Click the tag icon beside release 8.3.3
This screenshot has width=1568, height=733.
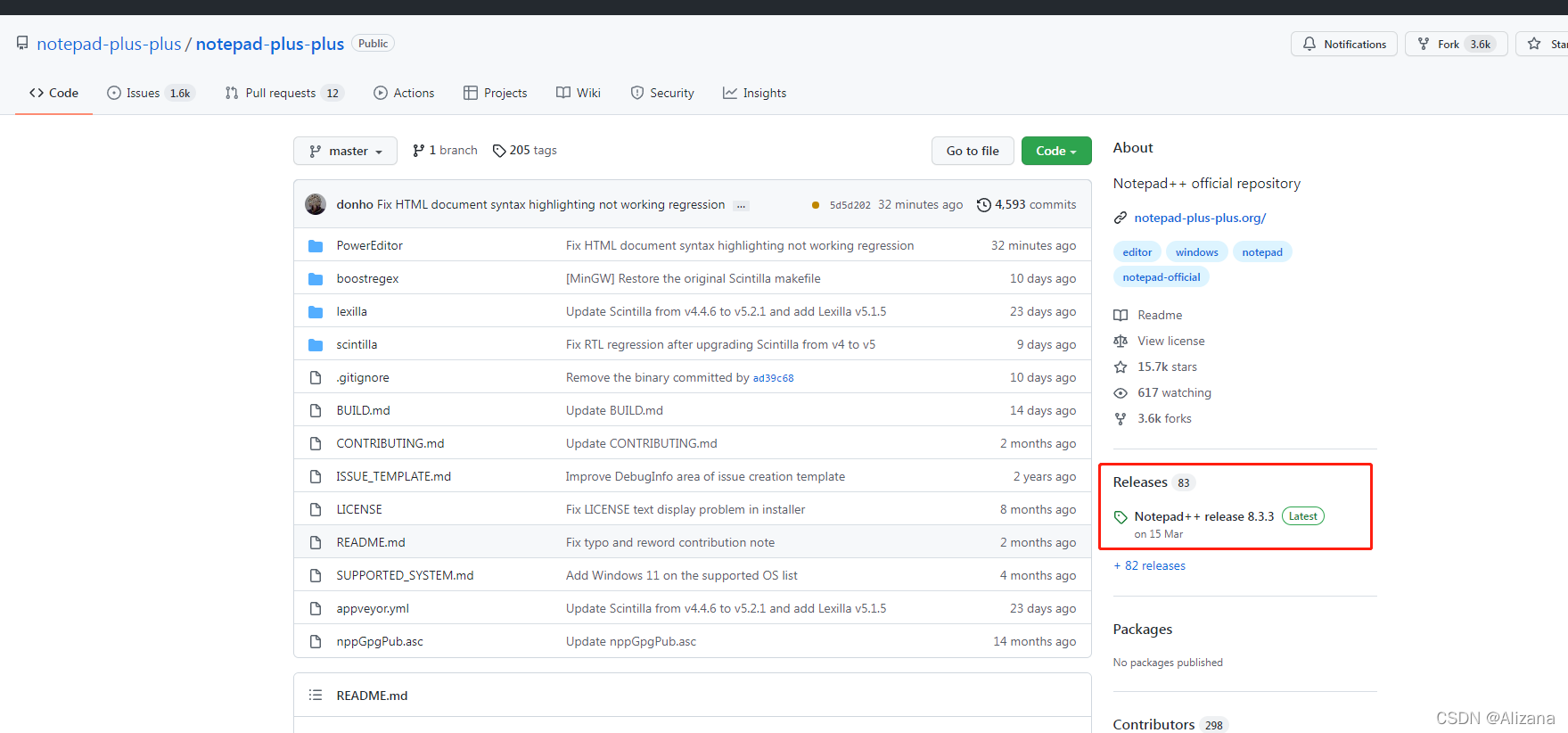click(x=1121, y=517)
